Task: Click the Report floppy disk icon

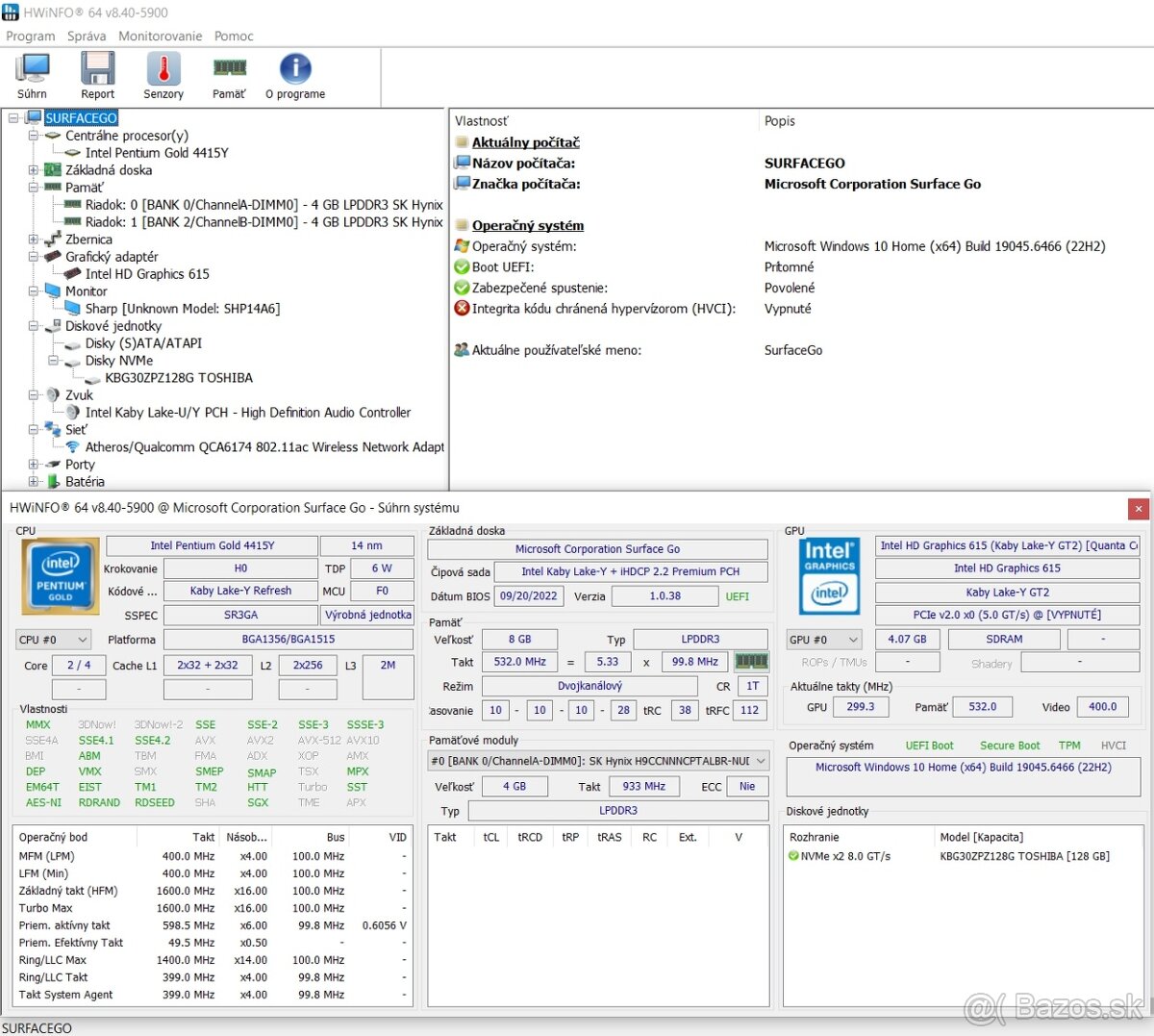Action: (x=97, y=69)
